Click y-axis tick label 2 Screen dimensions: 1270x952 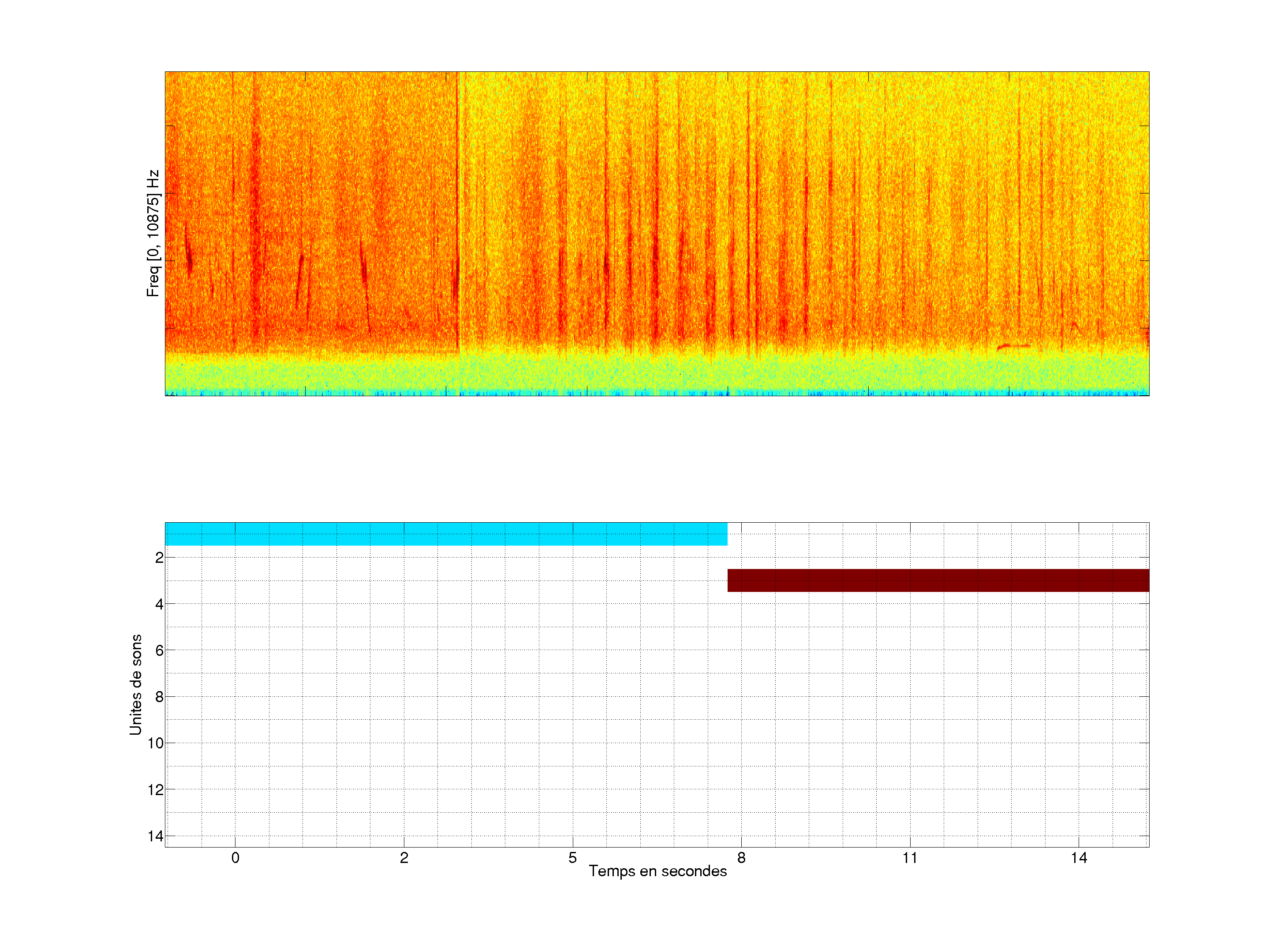click(159, 558)
